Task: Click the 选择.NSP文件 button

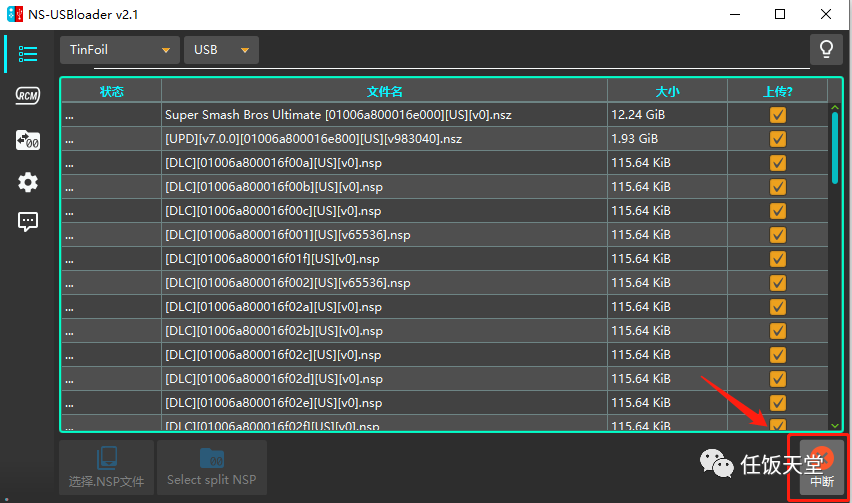Action: (x=106, y=467)
